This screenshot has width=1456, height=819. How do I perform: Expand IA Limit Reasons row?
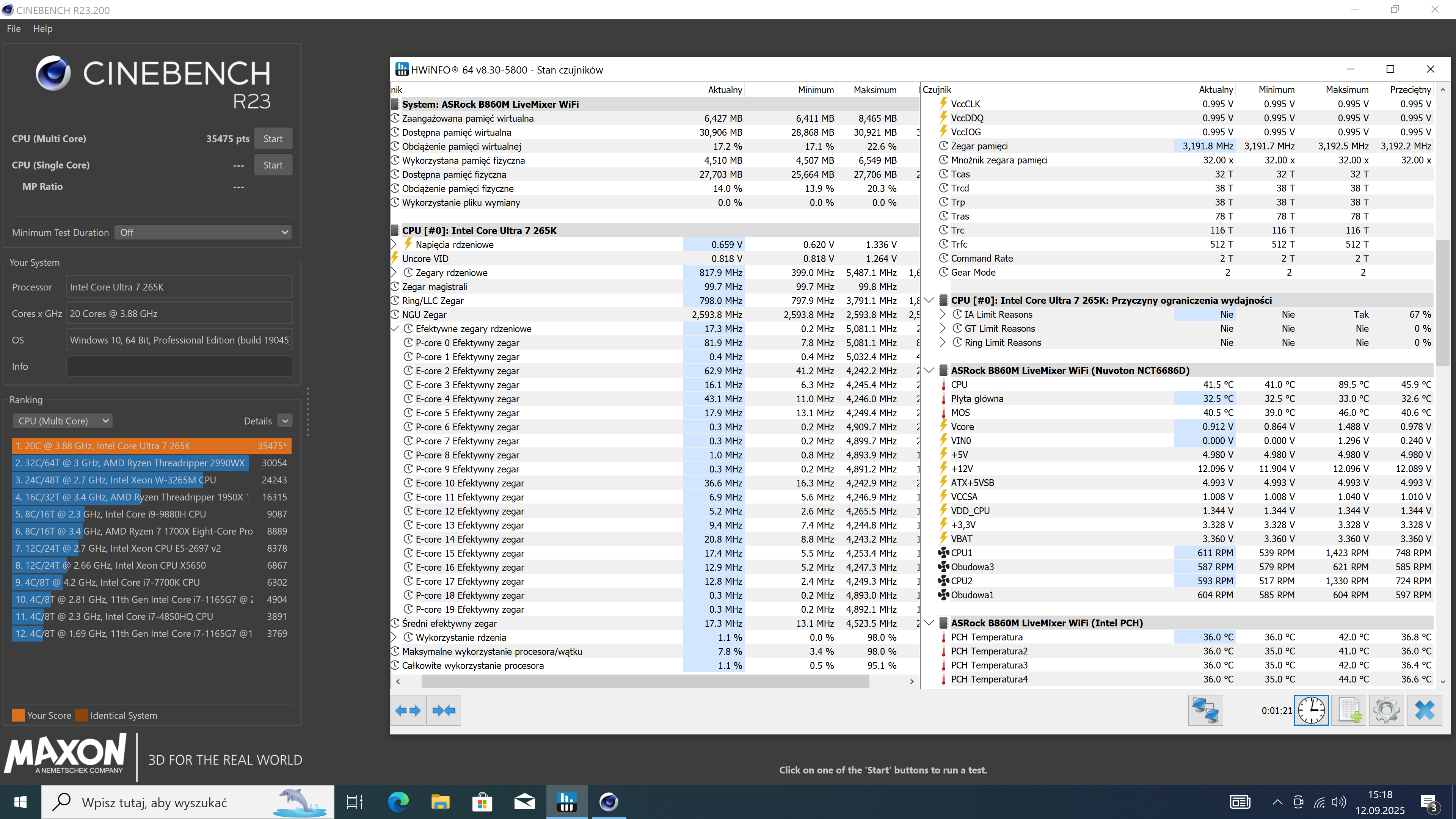(942, 314)
